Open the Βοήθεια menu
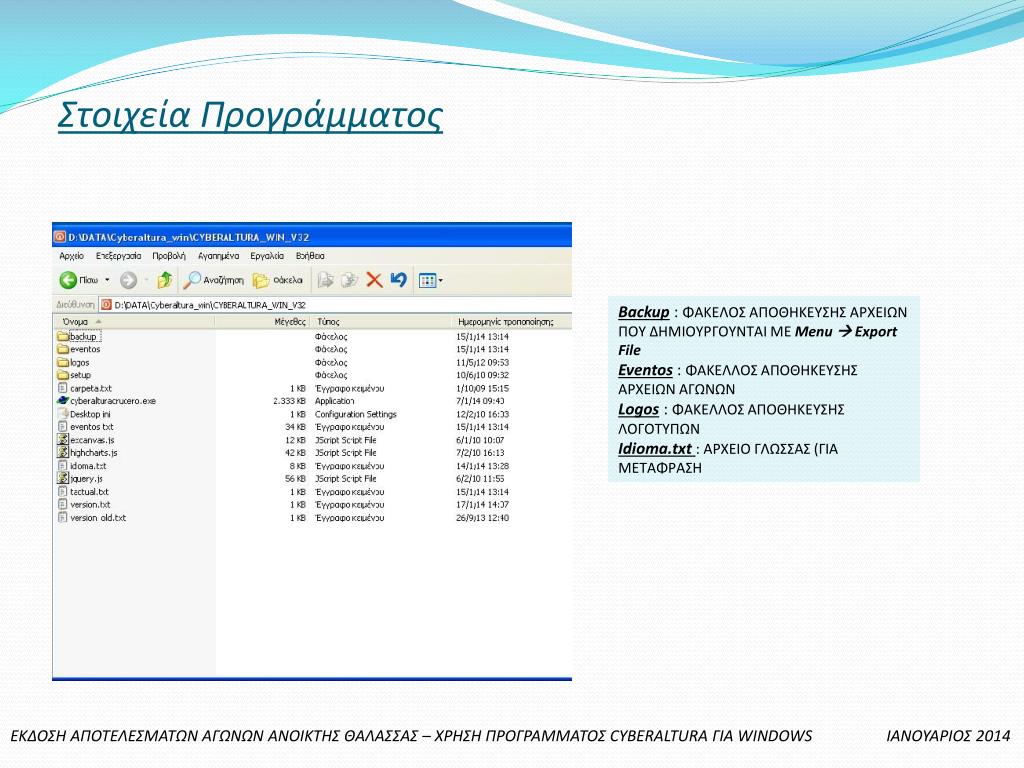 pyautogui.click(x=310, y=256)
